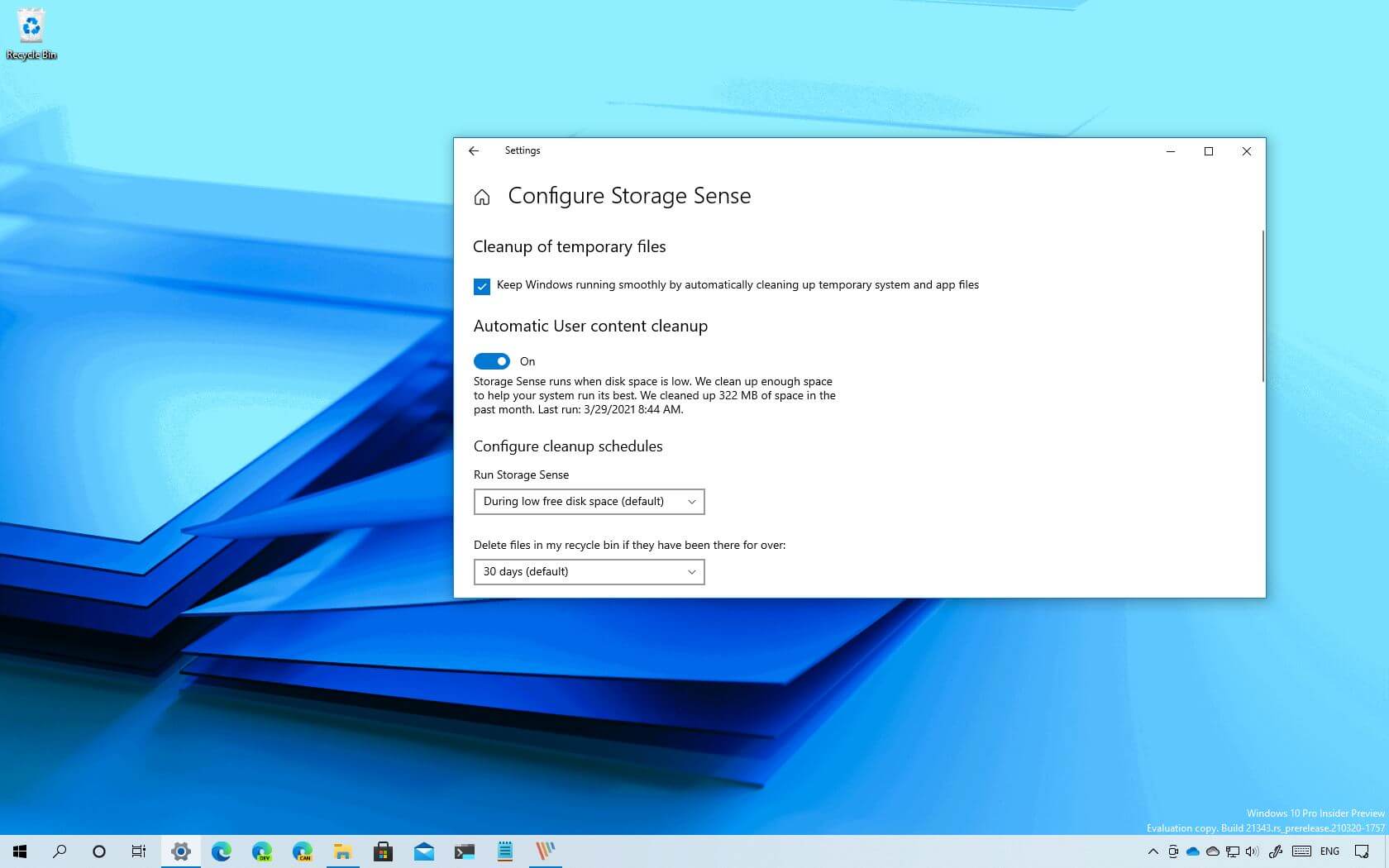Minimize the Settings window
The image size is (1389, 868).
click(1171, 151)
